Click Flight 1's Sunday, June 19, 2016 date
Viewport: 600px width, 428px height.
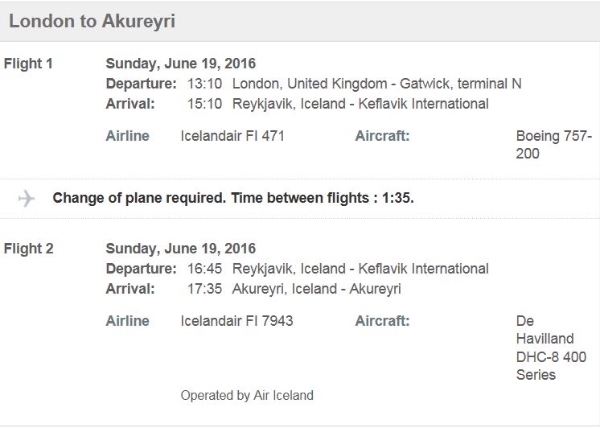tap(180, 64)
